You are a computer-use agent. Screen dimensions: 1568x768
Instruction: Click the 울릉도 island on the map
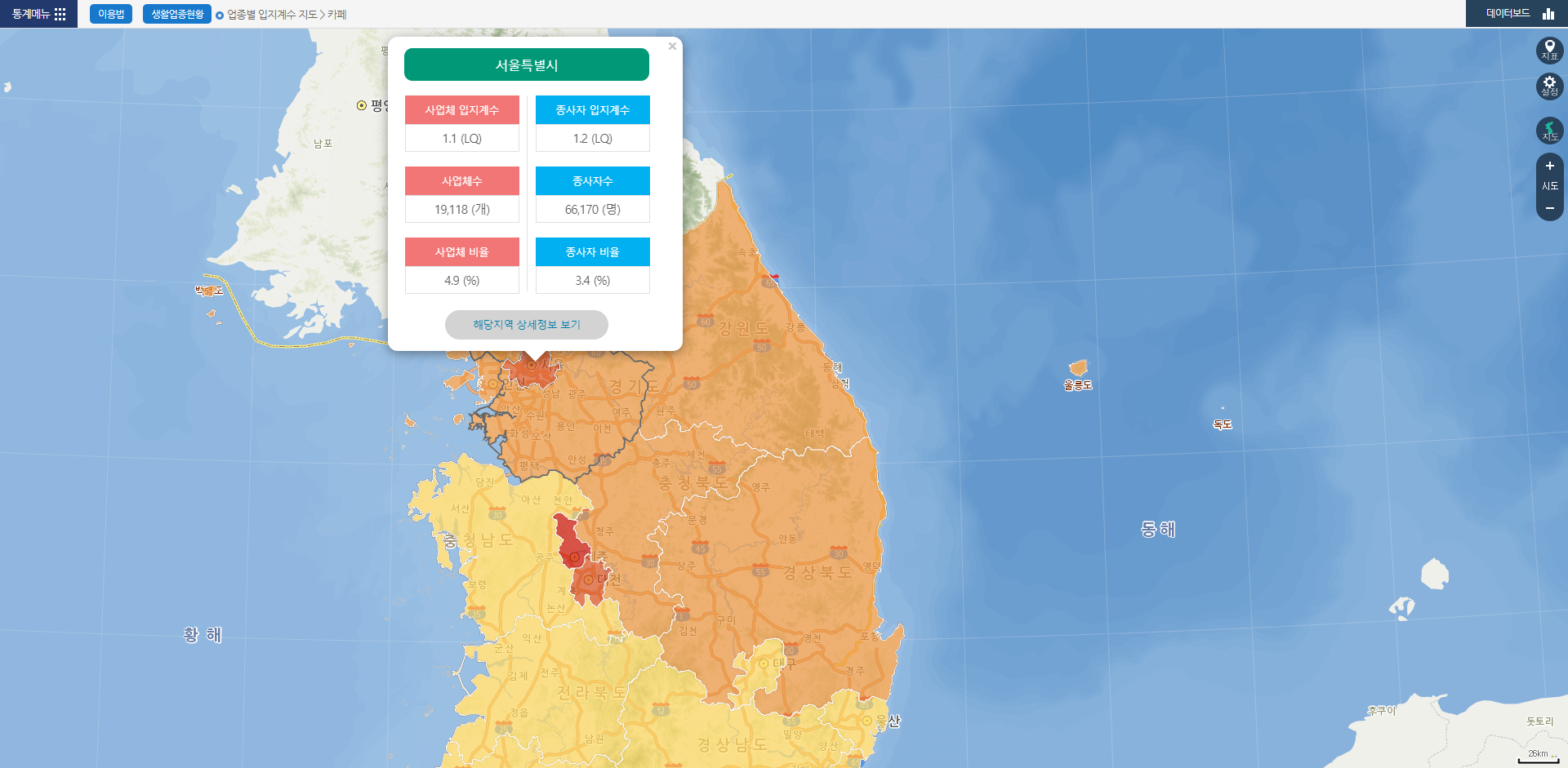tap(1078, 367)
